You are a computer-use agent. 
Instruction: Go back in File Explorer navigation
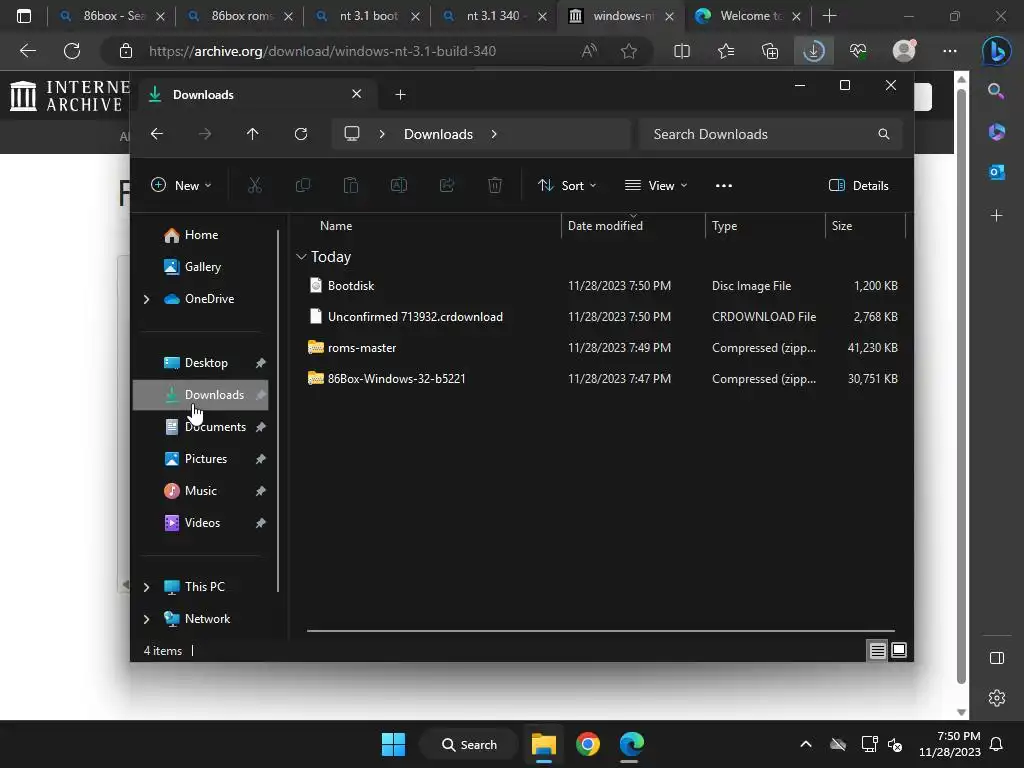point(157,134)
